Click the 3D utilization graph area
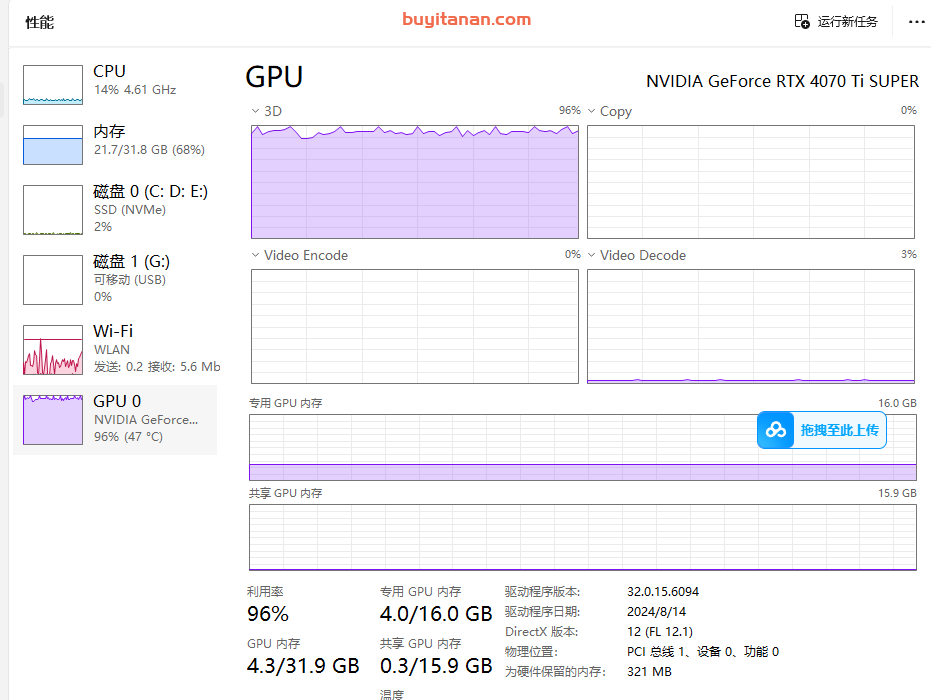 point(414,182)
